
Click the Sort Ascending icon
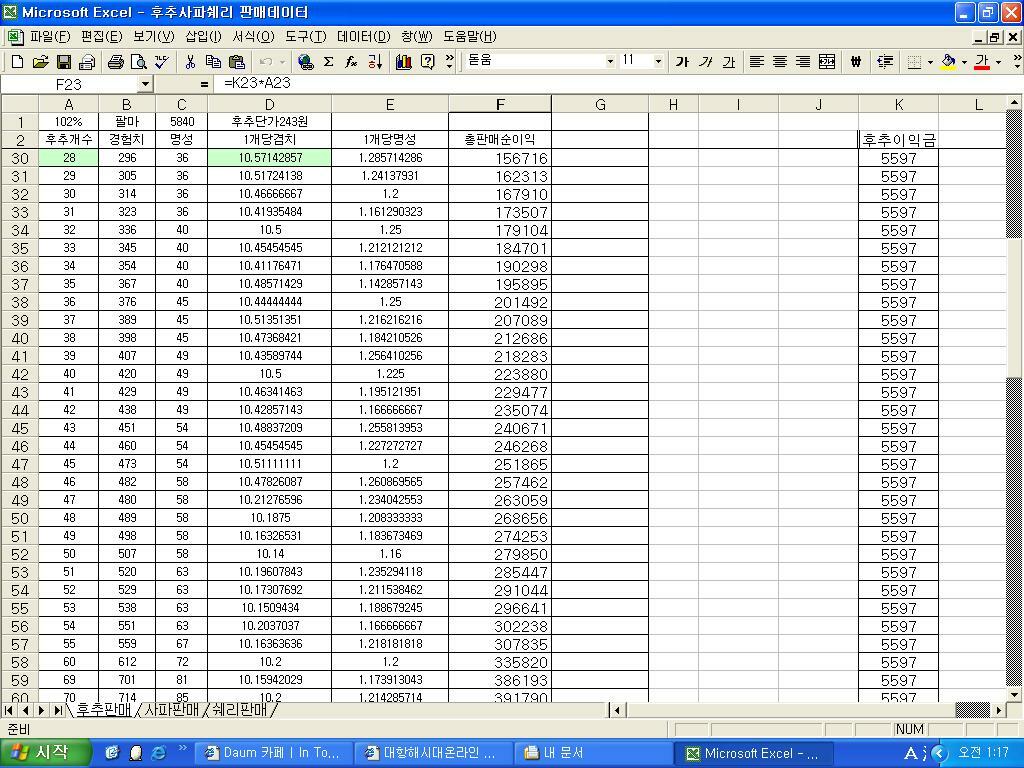(x=375, y=62)
